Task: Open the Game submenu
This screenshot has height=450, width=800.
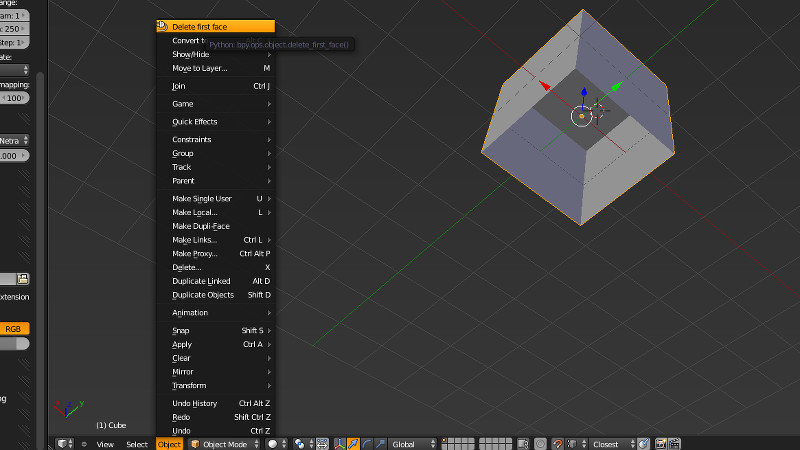Action: pos(215,104)
